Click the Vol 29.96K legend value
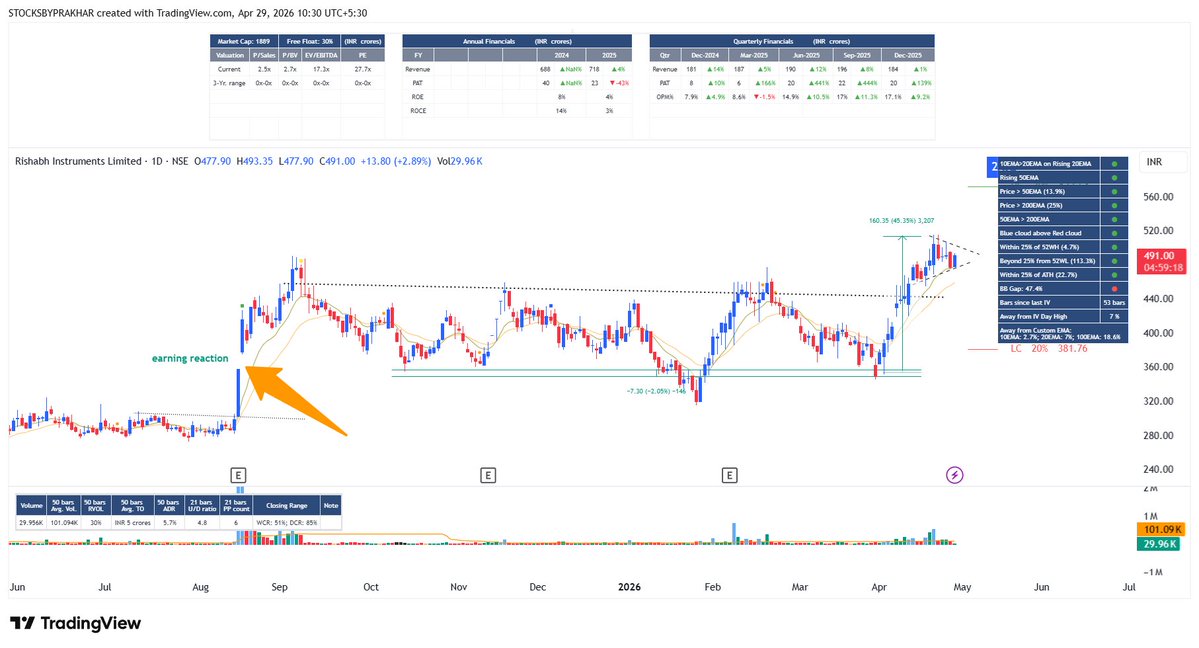The width and height of the screenshot is (1199, 648). pos(460,161)
